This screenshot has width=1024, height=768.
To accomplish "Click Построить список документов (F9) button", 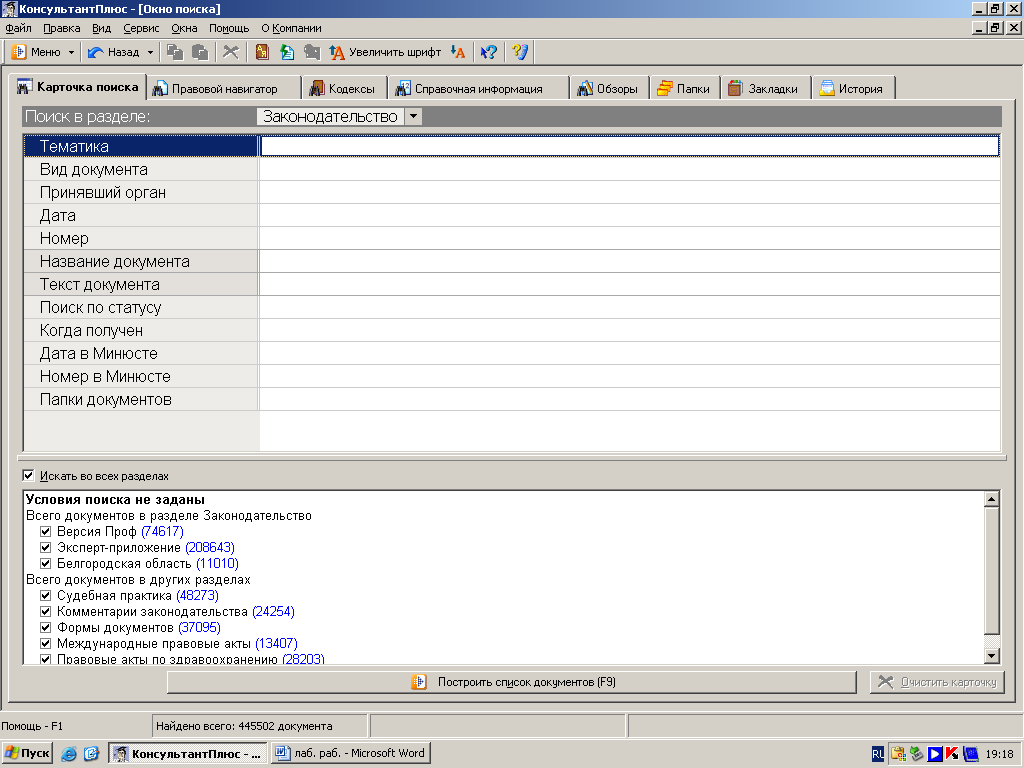I will click(x=511, y=682).
